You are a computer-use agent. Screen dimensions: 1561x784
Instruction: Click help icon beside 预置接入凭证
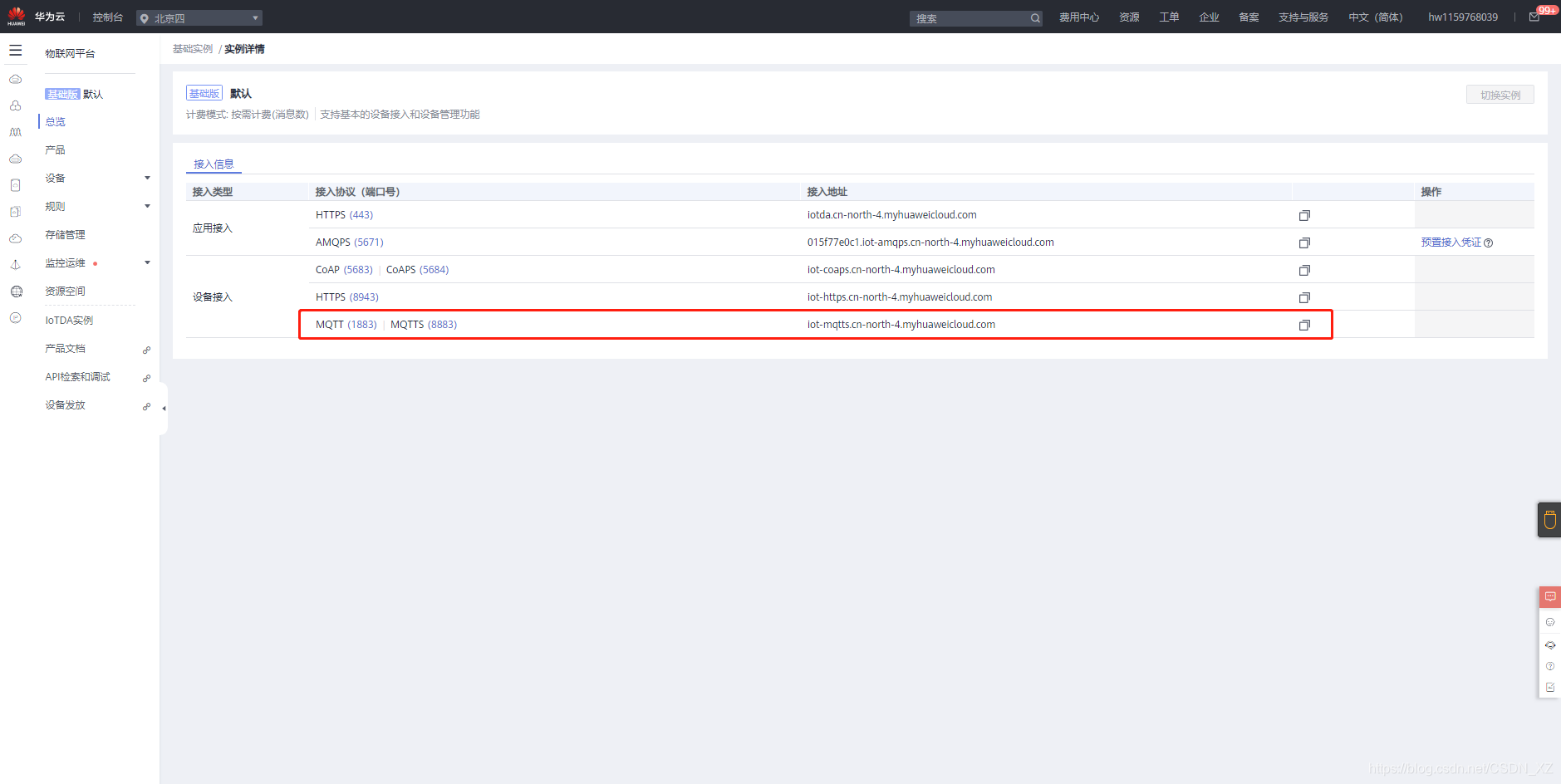tap(1488, 243)
